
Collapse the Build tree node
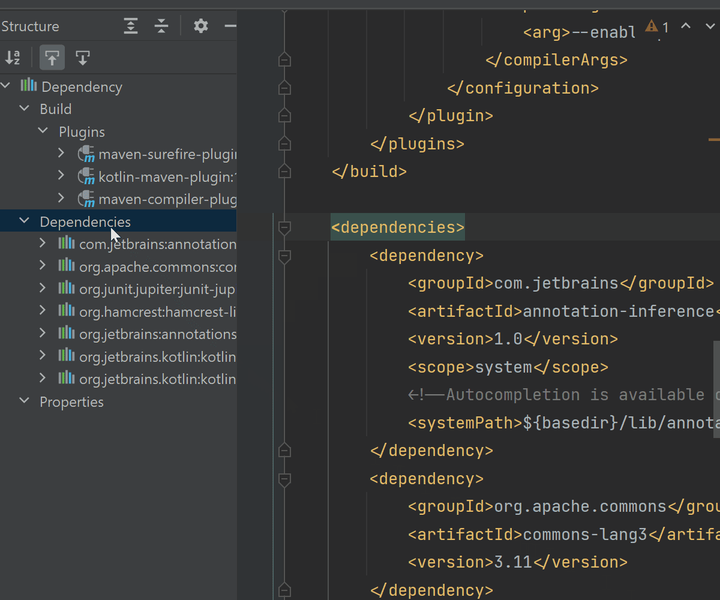[x=24, y=108]
